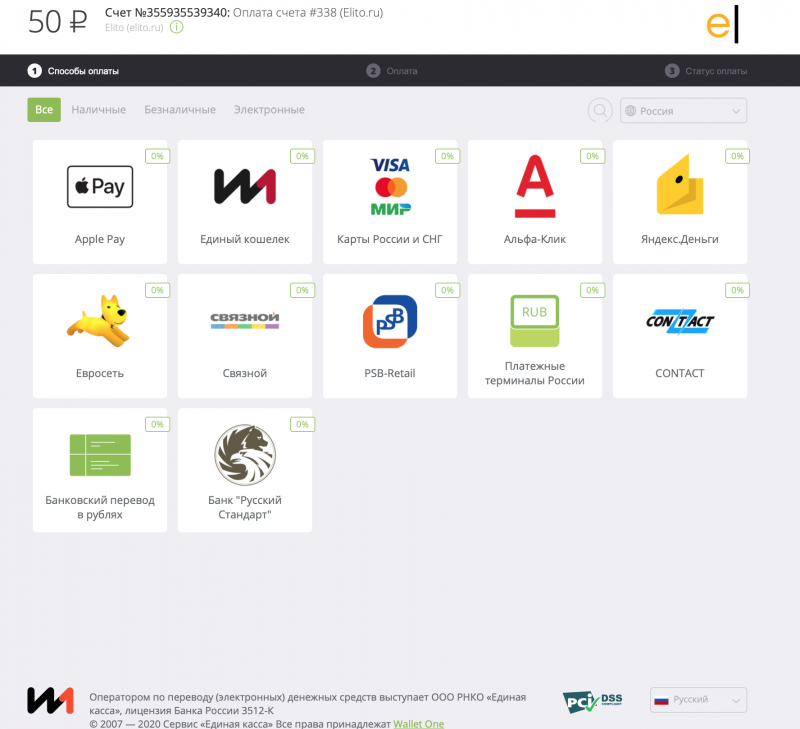Click the Банк "Русский Стандарт" caption
Image resolution: width=800 pixels, height=729 pixels.
coord(245,508)
